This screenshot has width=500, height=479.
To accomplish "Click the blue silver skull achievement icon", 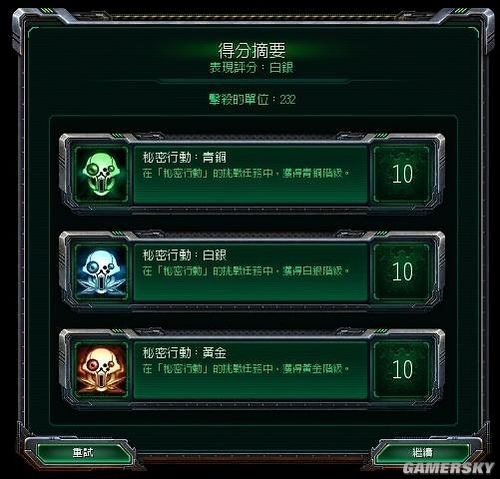I will (x=101, y=272).
